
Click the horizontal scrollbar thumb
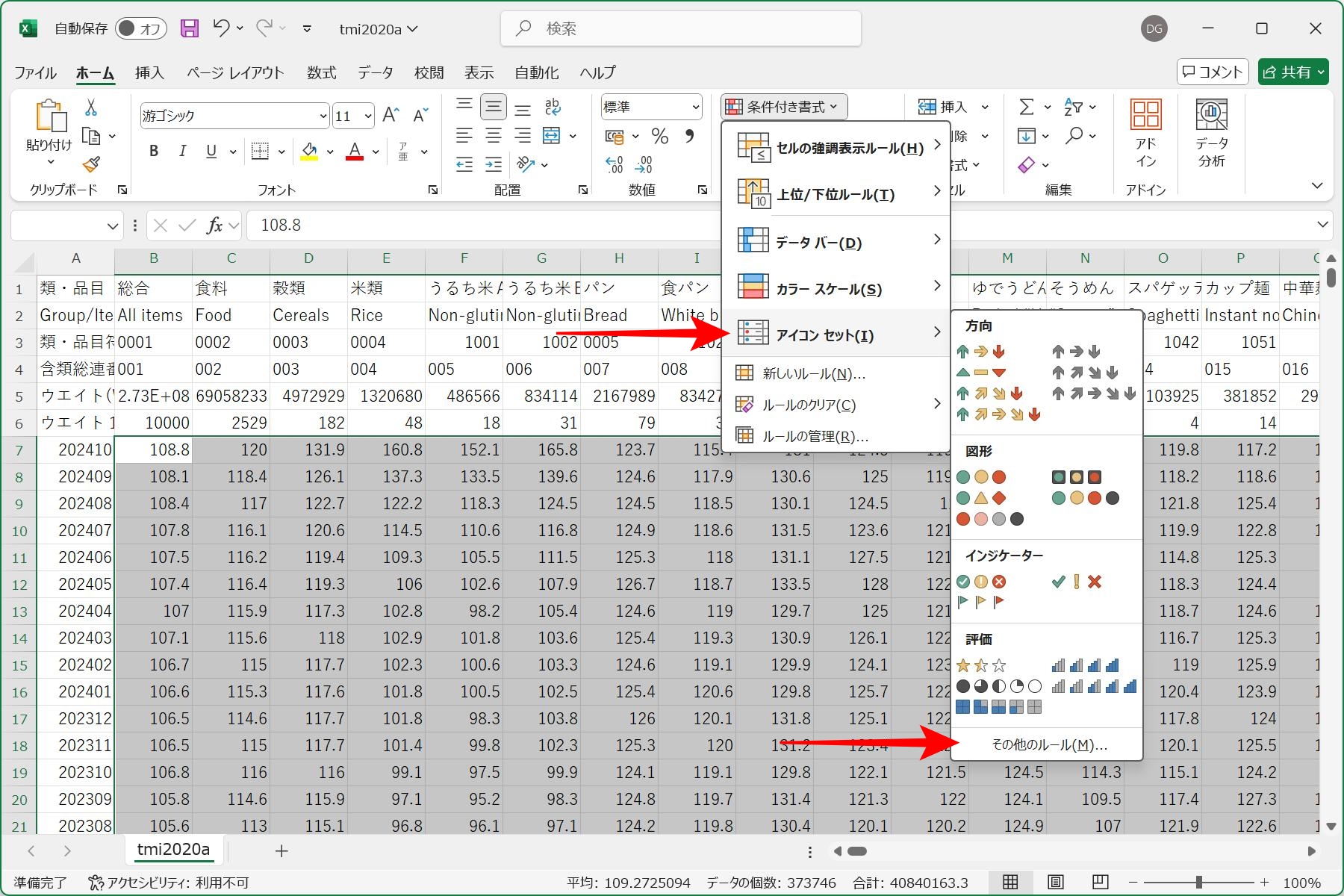click(856, 851)
